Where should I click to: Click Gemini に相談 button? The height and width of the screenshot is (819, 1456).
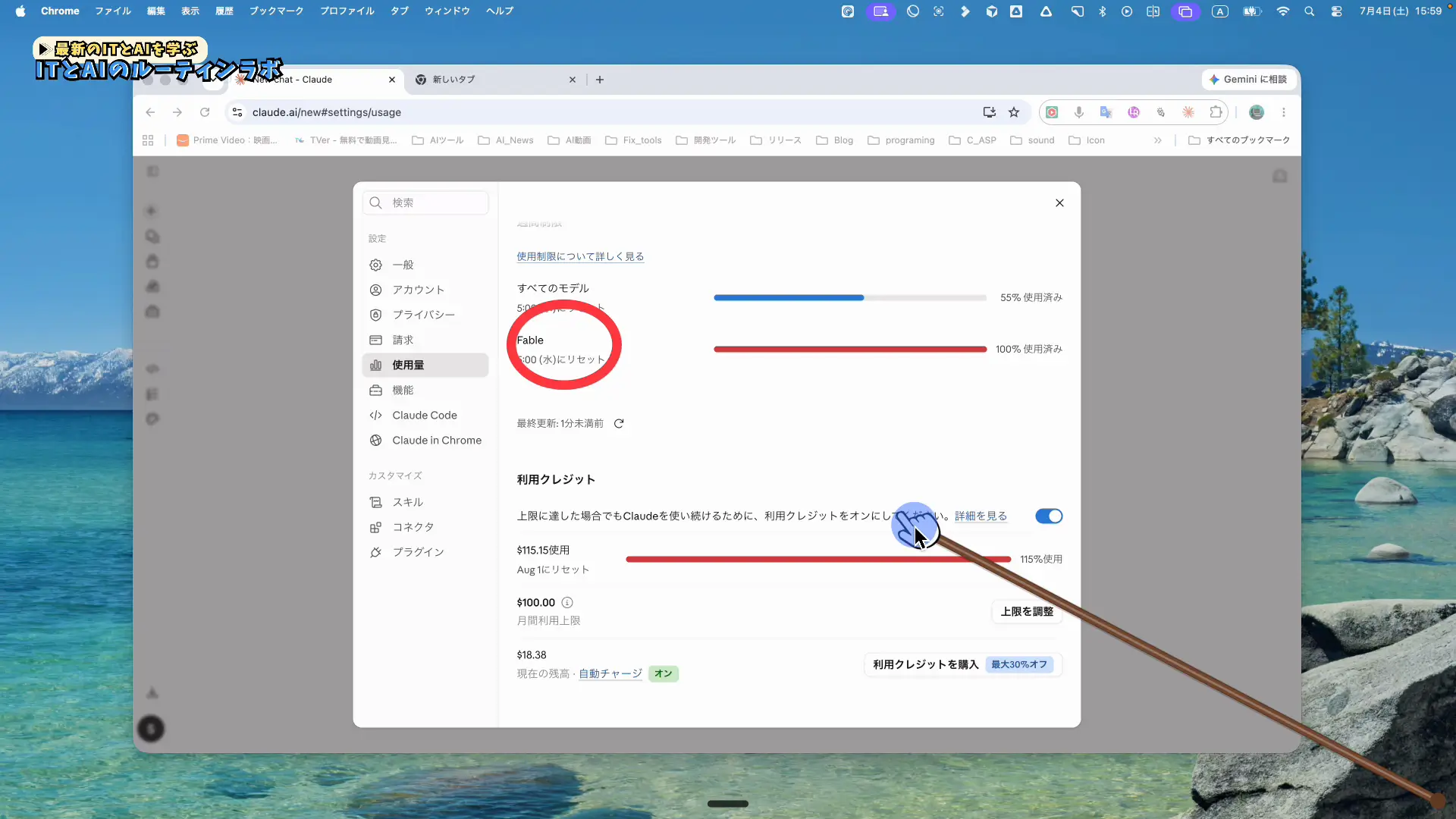(x=1247, y=80)
